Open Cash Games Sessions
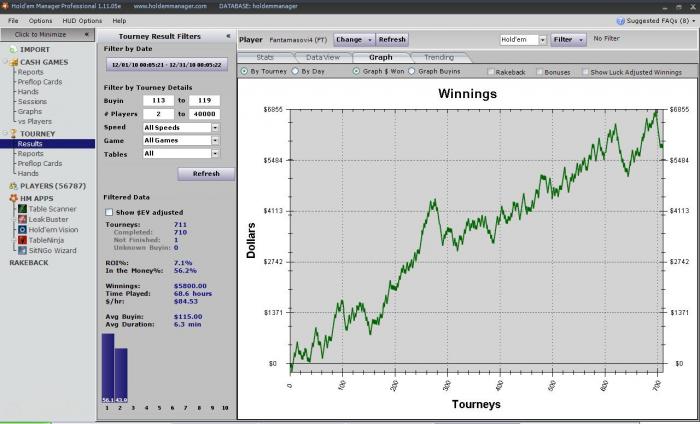This screenshot has width=700, height=424. click(x=32, y=102)
